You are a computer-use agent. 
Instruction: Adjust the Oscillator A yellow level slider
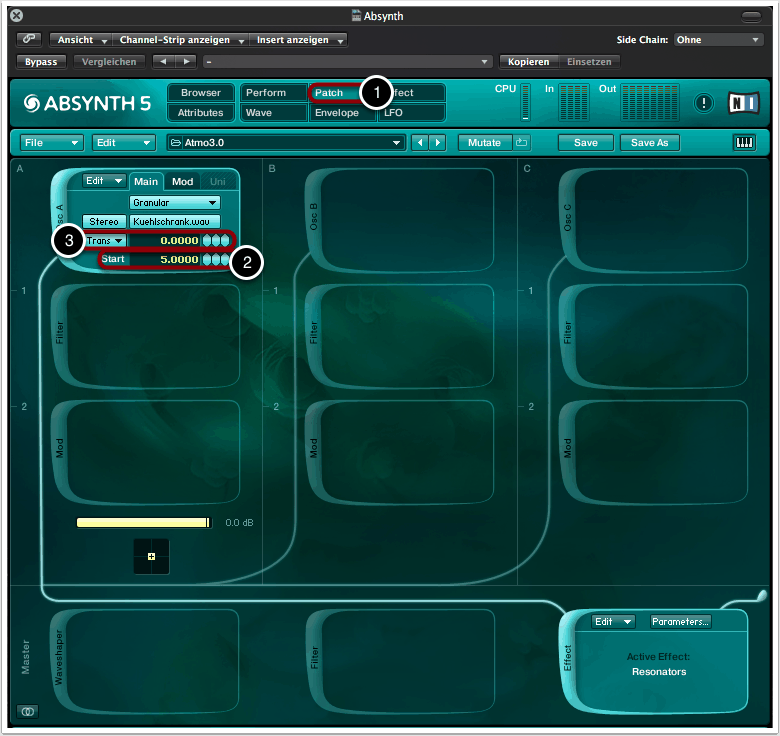point(143,522)
